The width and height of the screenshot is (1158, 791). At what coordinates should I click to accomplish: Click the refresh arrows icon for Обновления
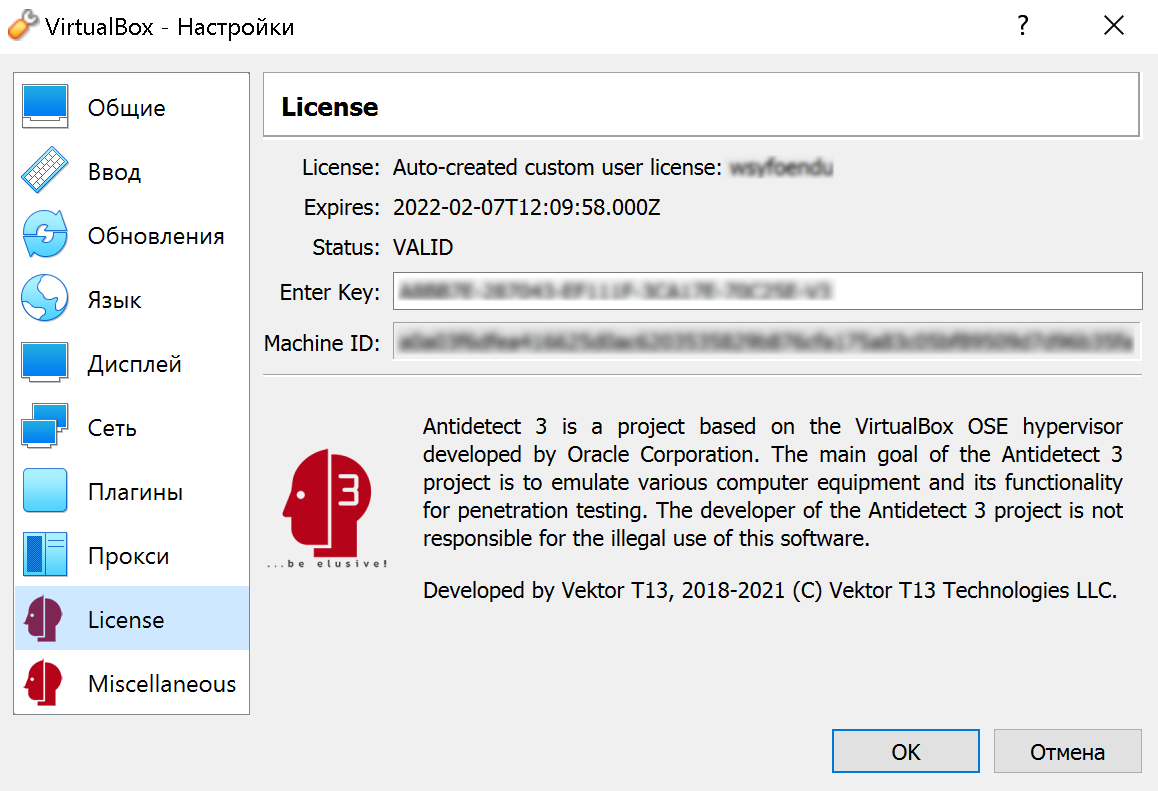pos(45,234)
